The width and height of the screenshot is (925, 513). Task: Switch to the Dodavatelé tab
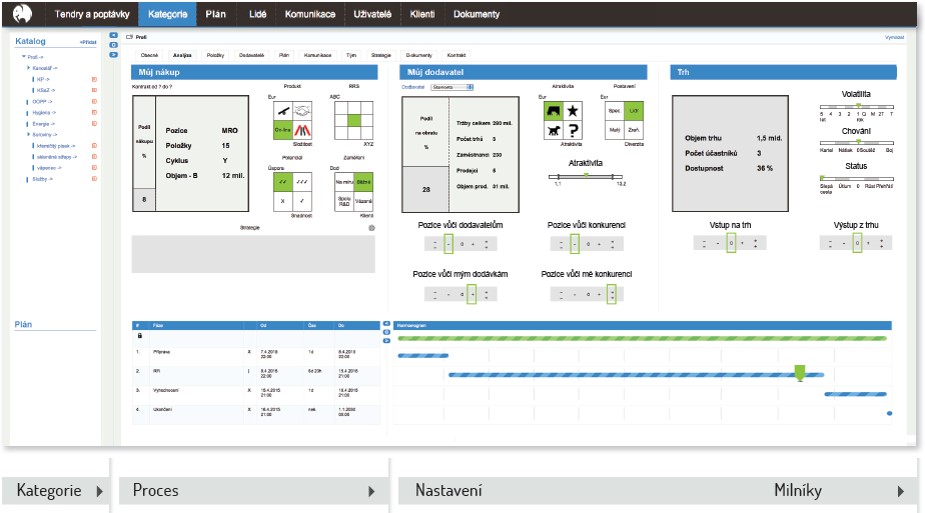tap(251, 55)
